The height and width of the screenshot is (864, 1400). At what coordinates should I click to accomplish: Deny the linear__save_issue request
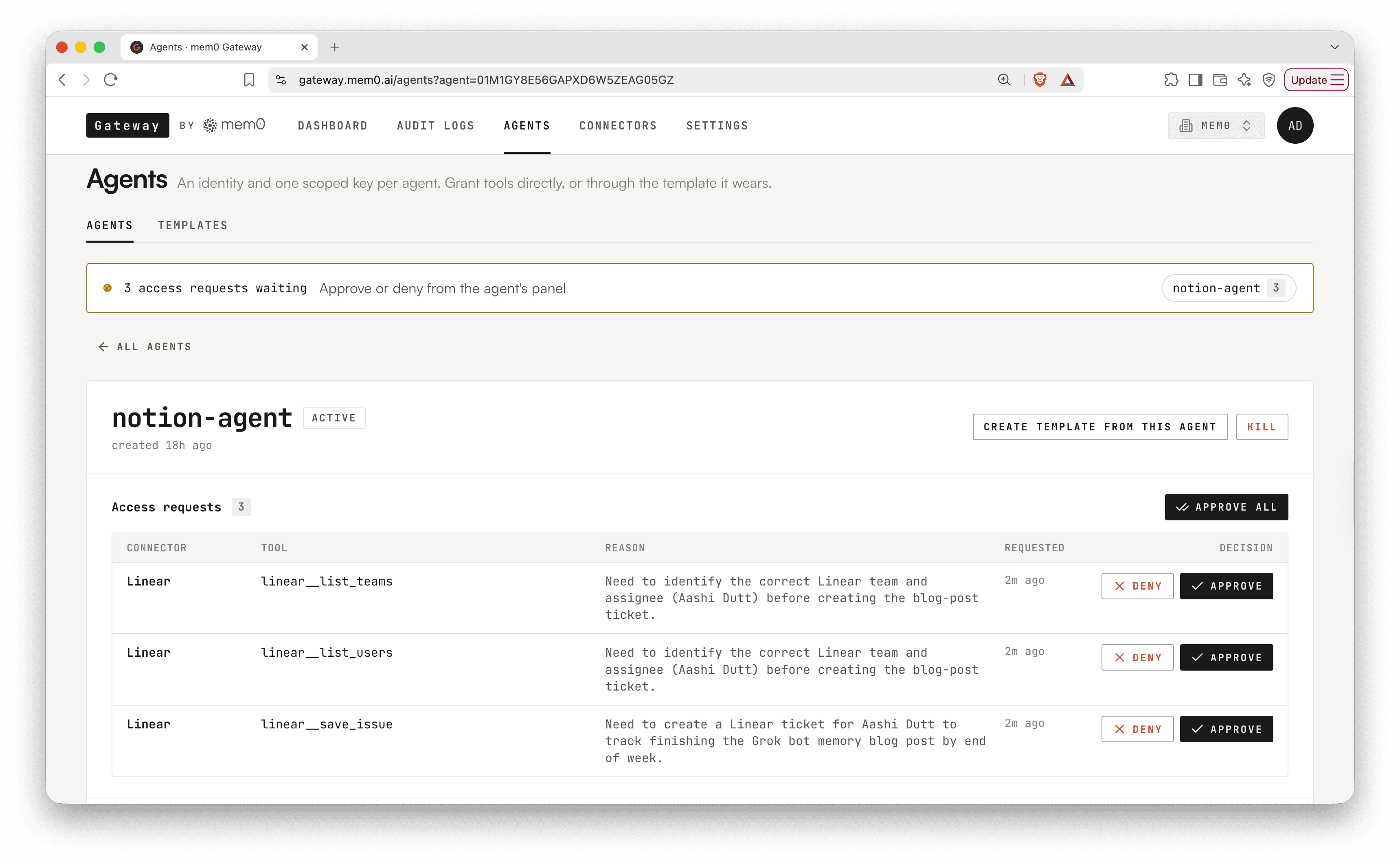[1137, 729]
